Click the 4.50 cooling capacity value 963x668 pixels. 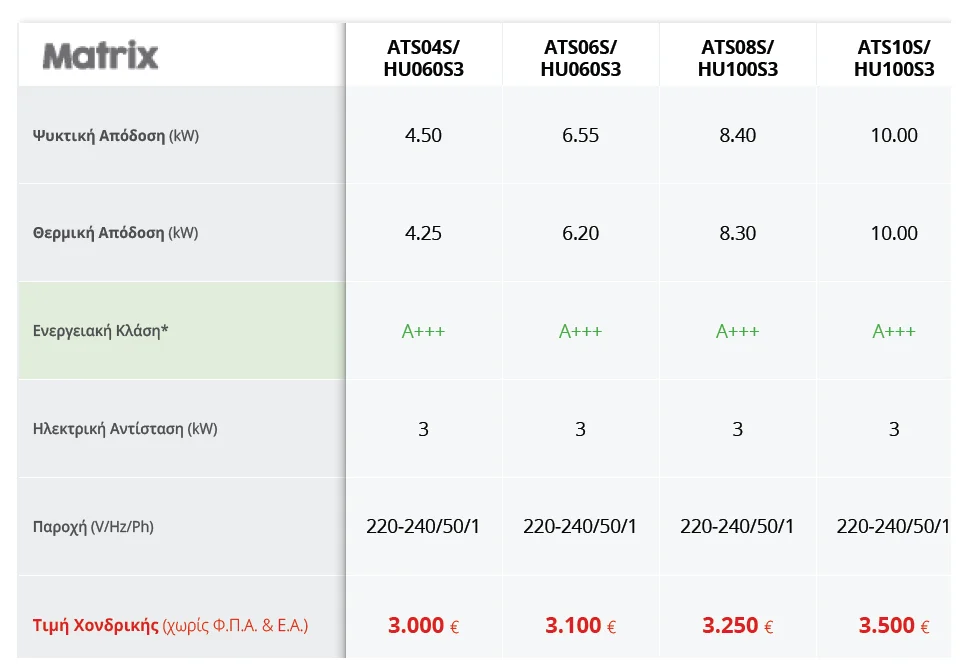point(423,136)
